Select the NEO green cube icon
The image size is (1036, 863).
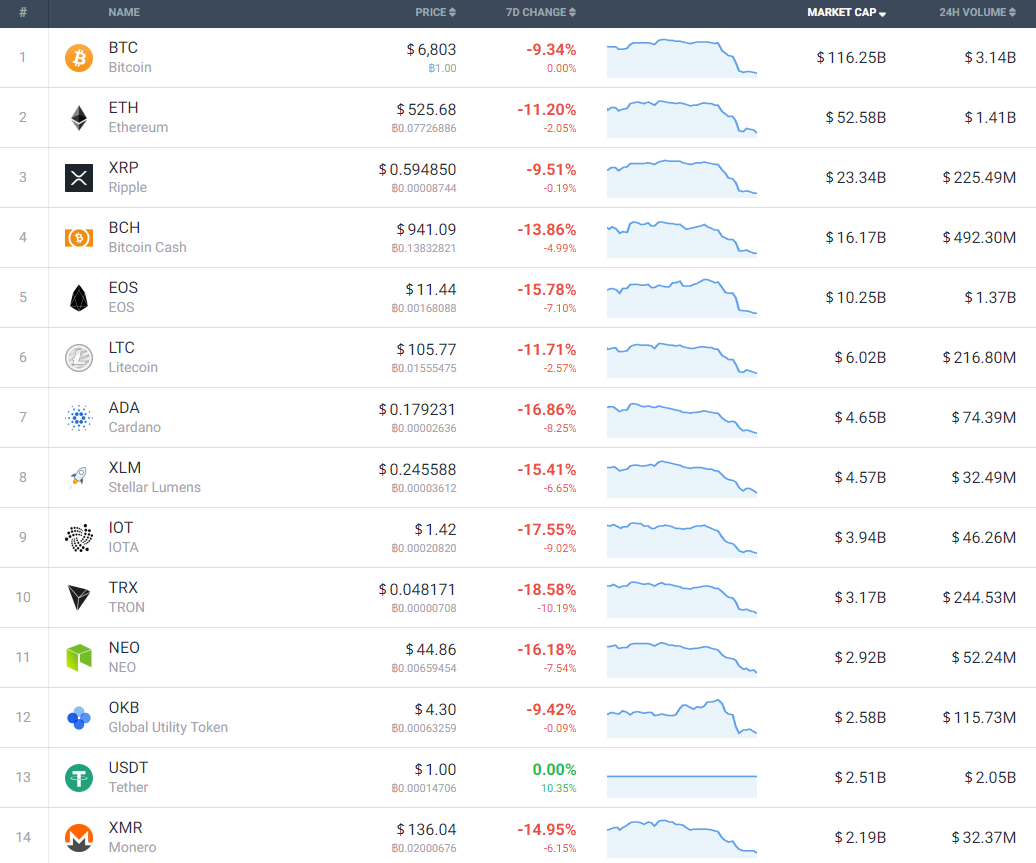tap(79, 657)
